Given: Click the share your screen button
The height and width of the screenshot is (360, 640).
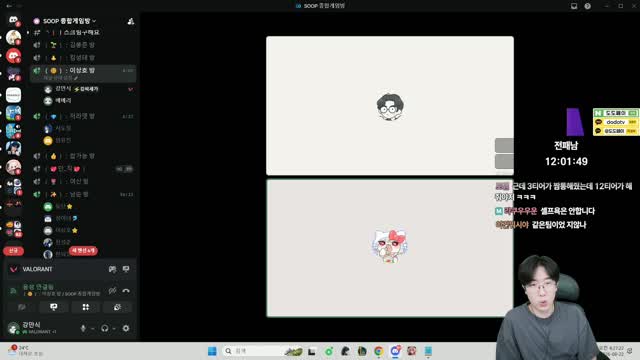Looking at the screenshot, I should click(53, 307).
